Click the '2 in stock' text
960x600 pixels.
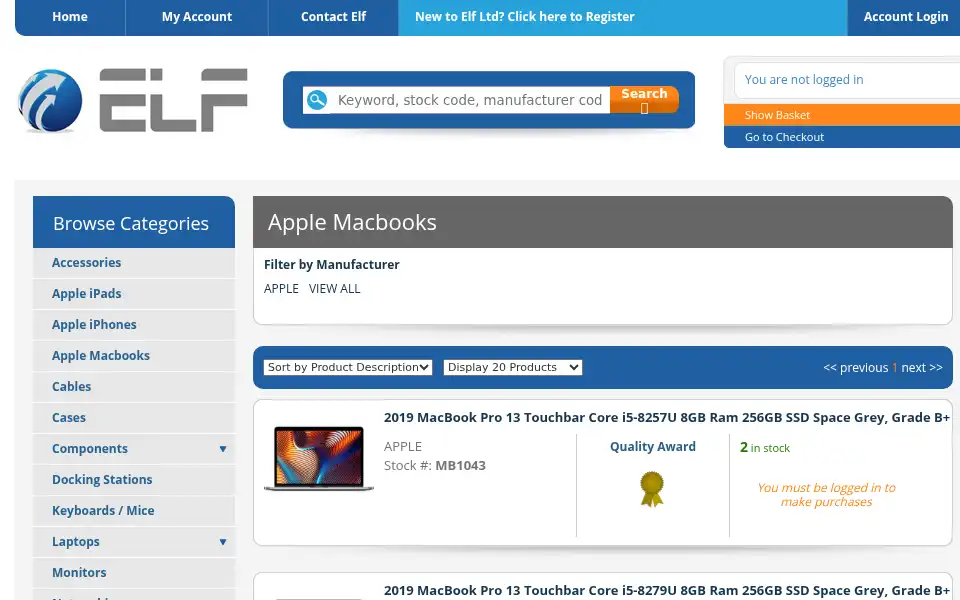pos(765,448)
